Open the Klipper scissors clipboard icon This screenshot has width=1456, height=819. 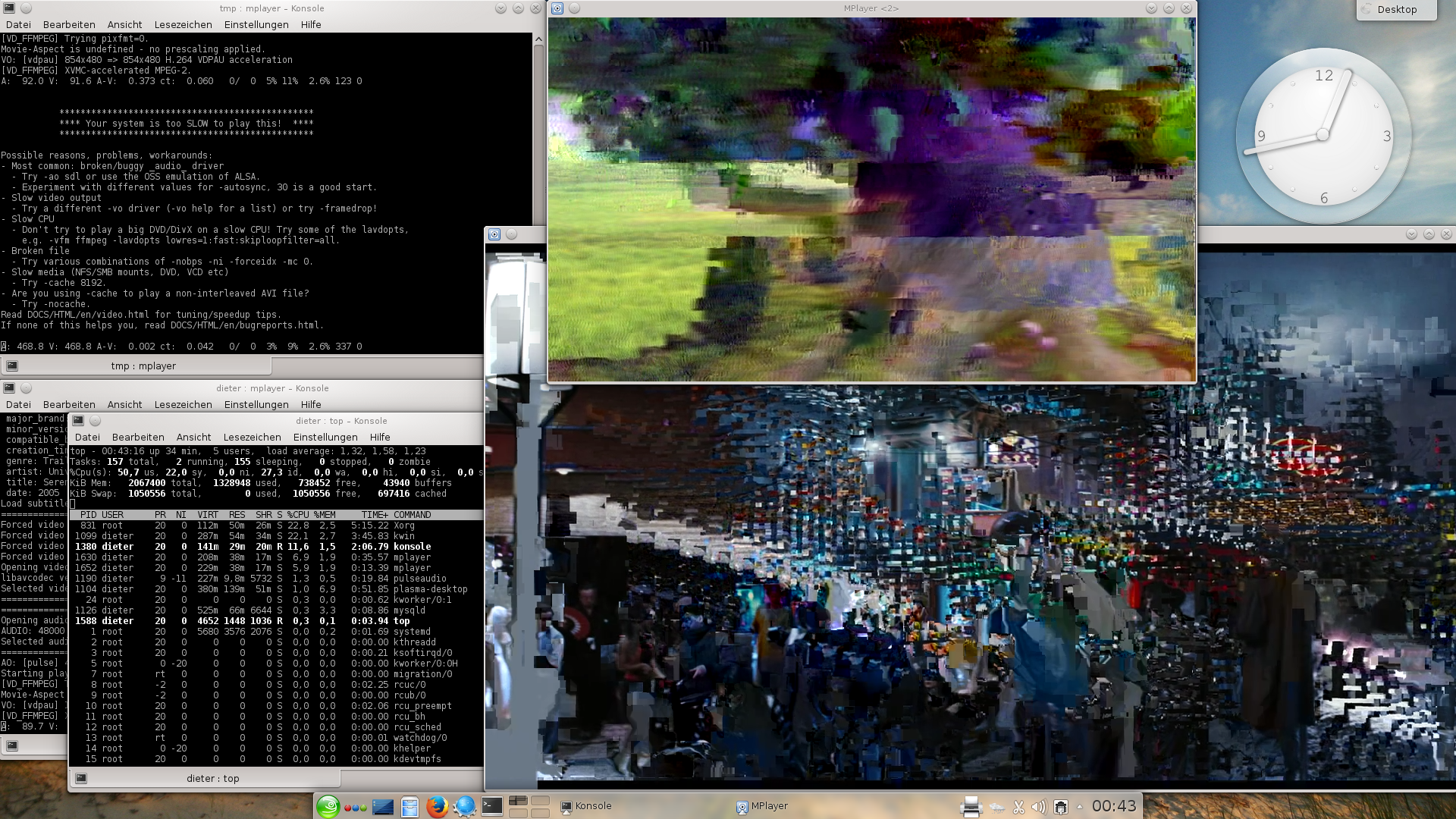(1018, 807)
